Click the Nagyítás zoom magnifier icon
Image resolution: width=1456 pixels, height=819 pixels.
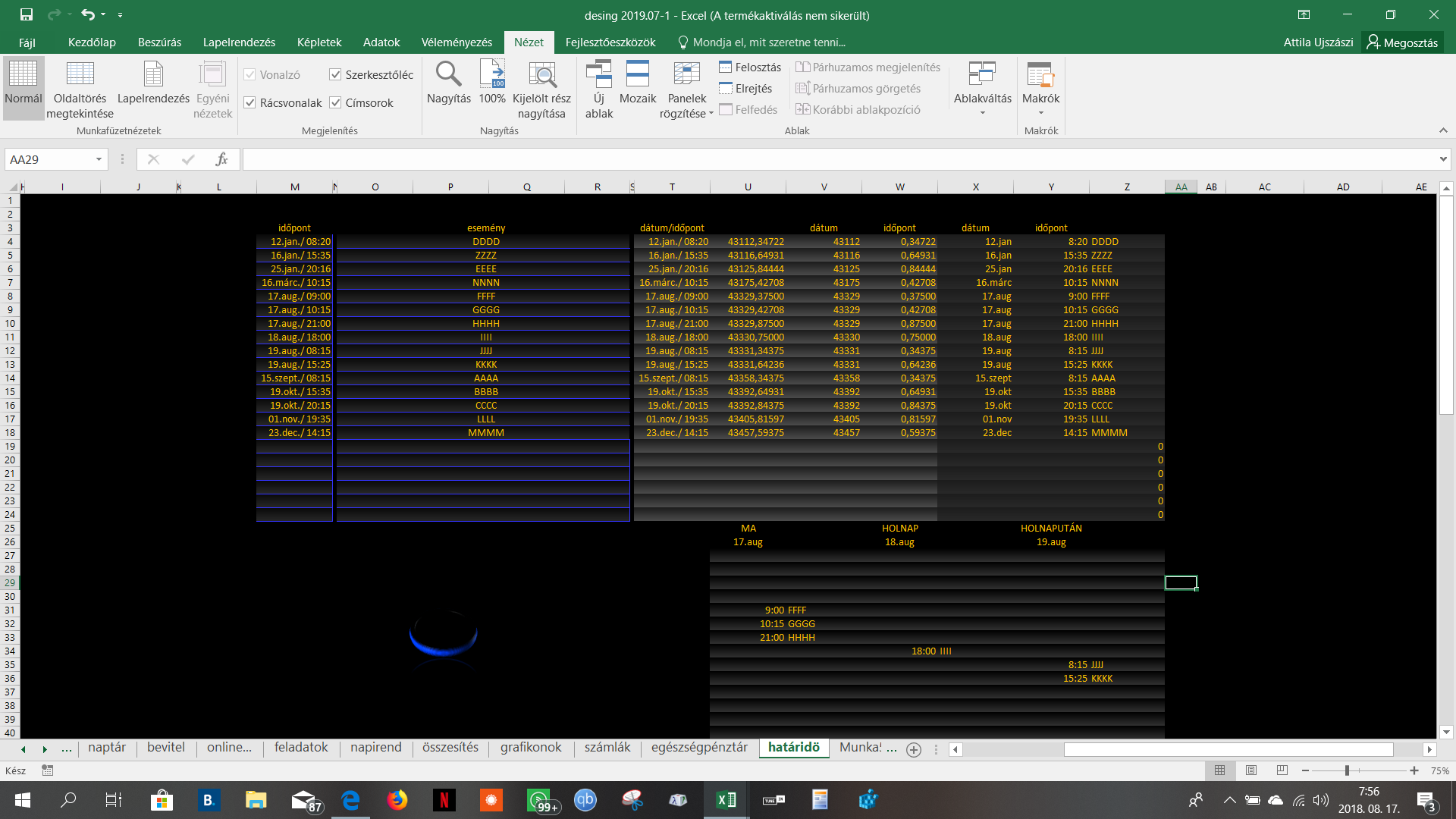point(448,75)
